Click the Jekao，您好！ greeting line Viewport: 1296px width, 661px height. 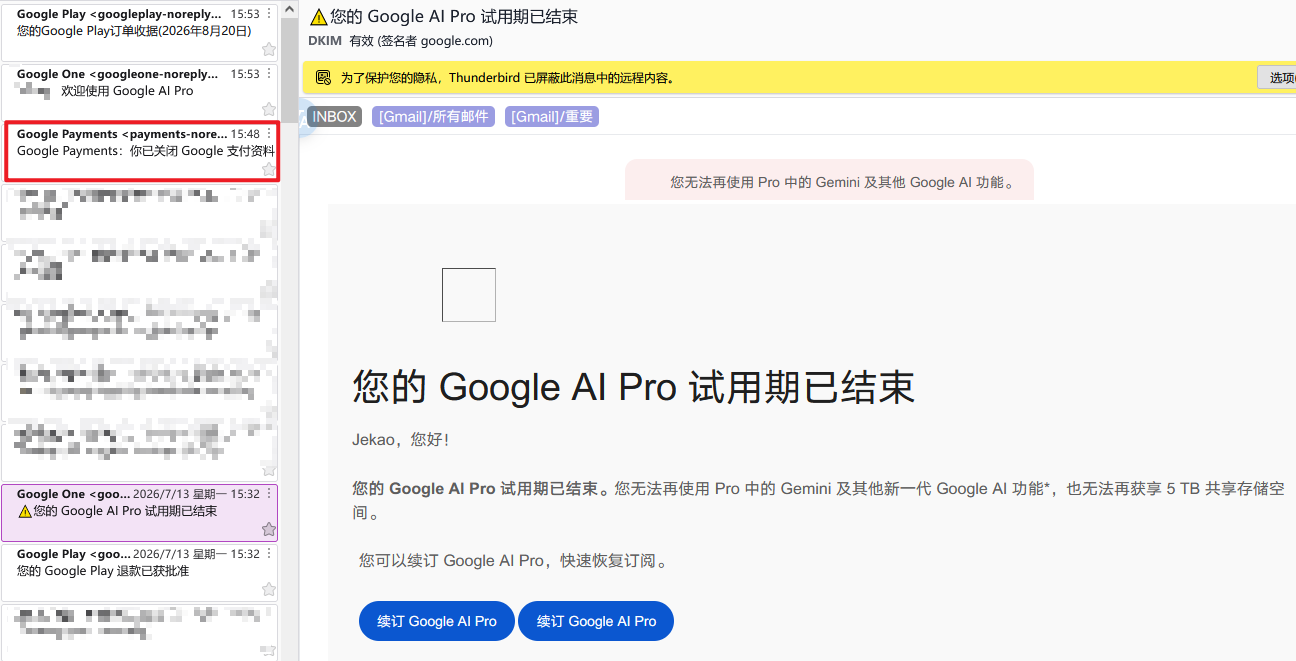point(401,440)
